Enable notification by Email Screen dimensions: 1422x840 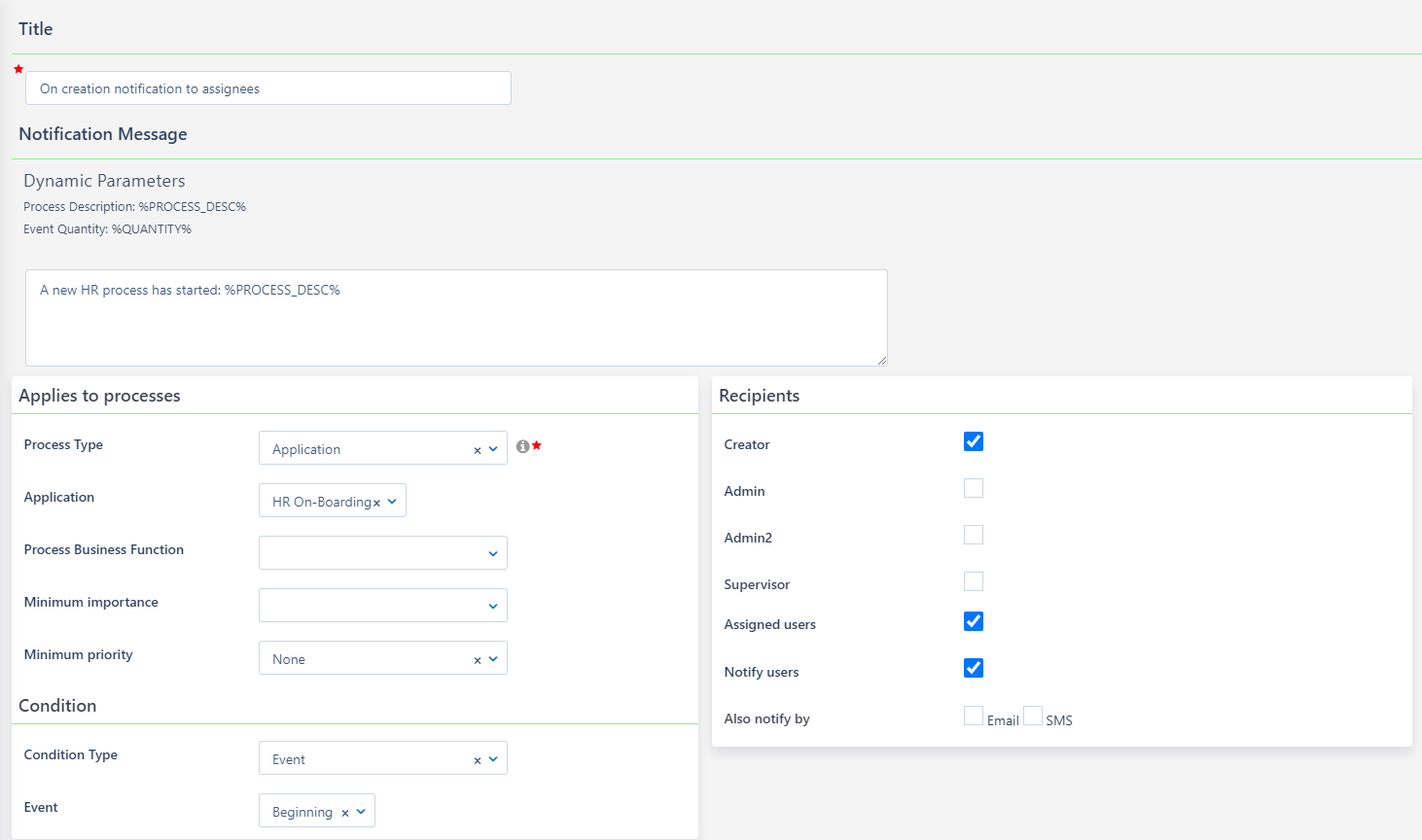point(974,715)
